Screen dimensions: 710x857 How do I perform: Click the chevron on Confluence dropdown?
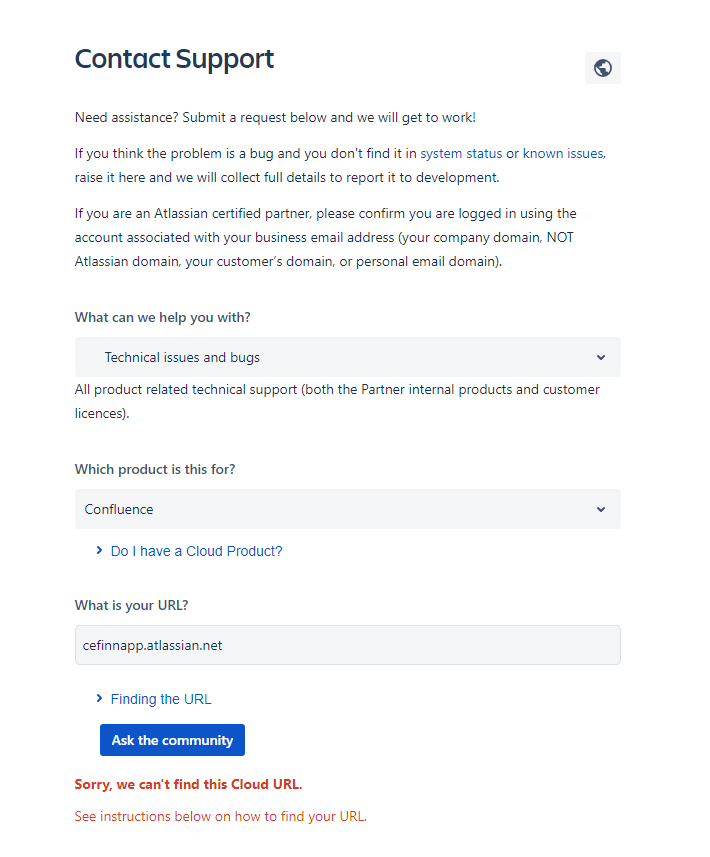click(601, 509)
